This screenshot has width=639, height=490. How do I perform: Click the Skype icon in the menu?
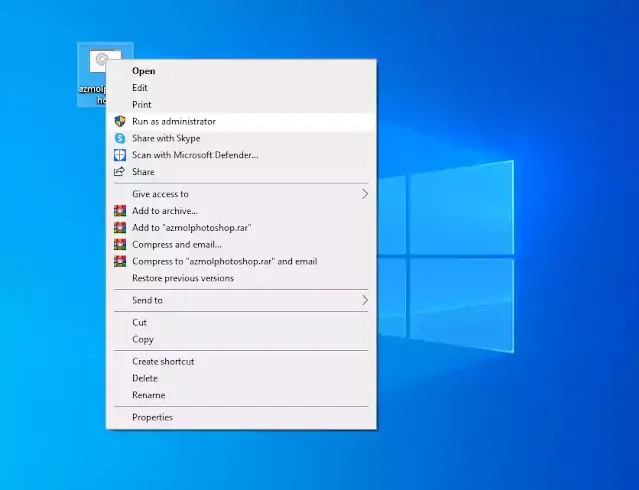120,138
